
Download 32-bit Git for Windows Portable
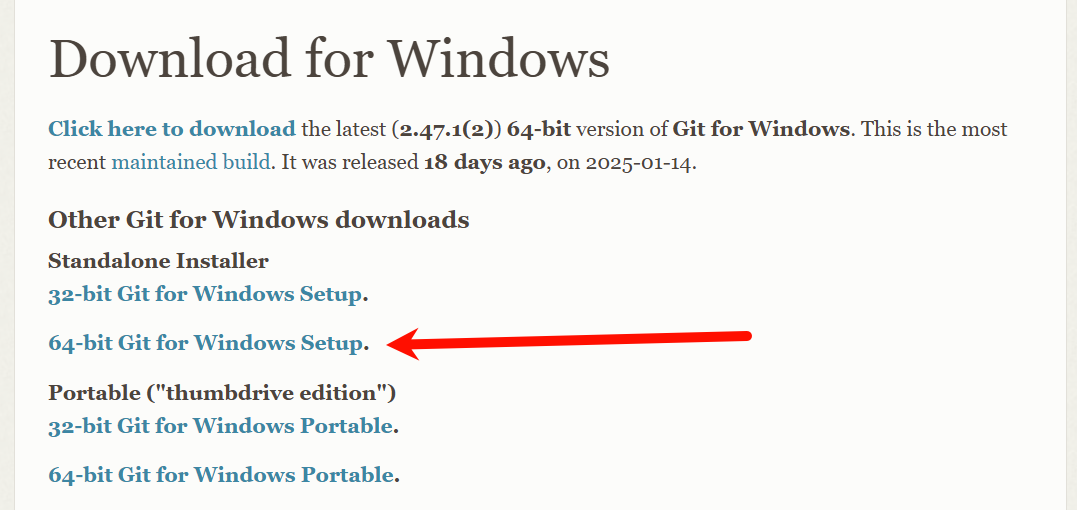click(x=220, y=426)
